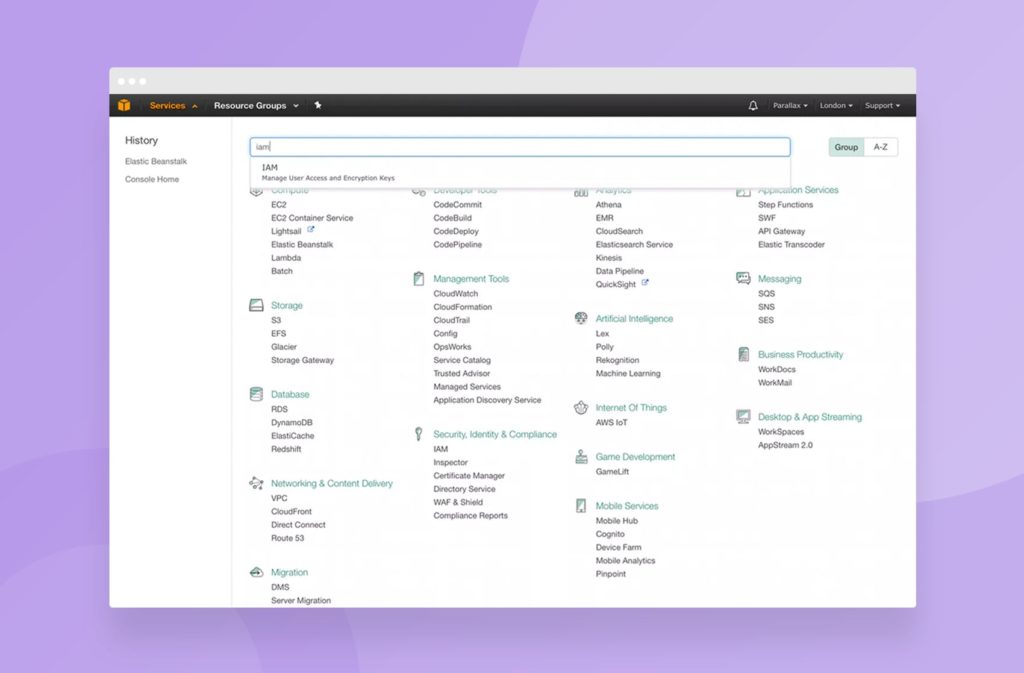1024x673 pixels.
Task: Click the Artificial Intelligence brain icon
Action: click(x=581, y=318)
